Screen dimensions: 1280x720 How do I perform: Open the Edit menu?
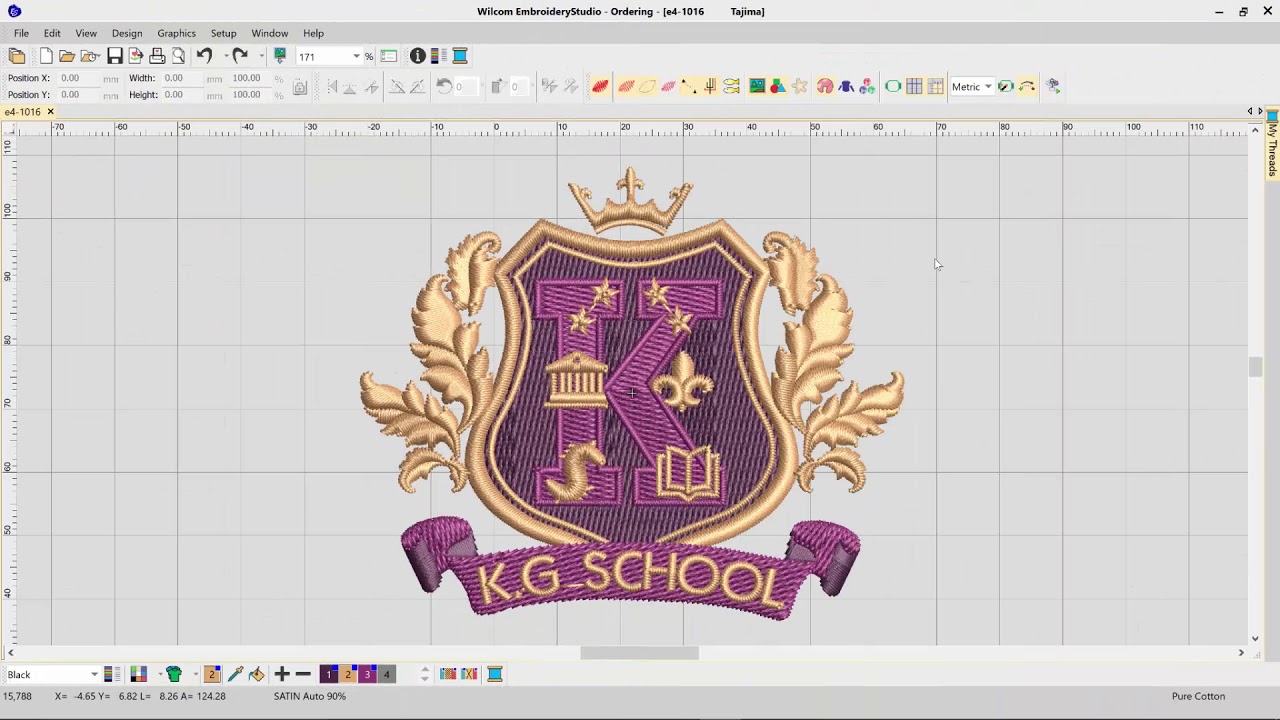click(52, 33)
